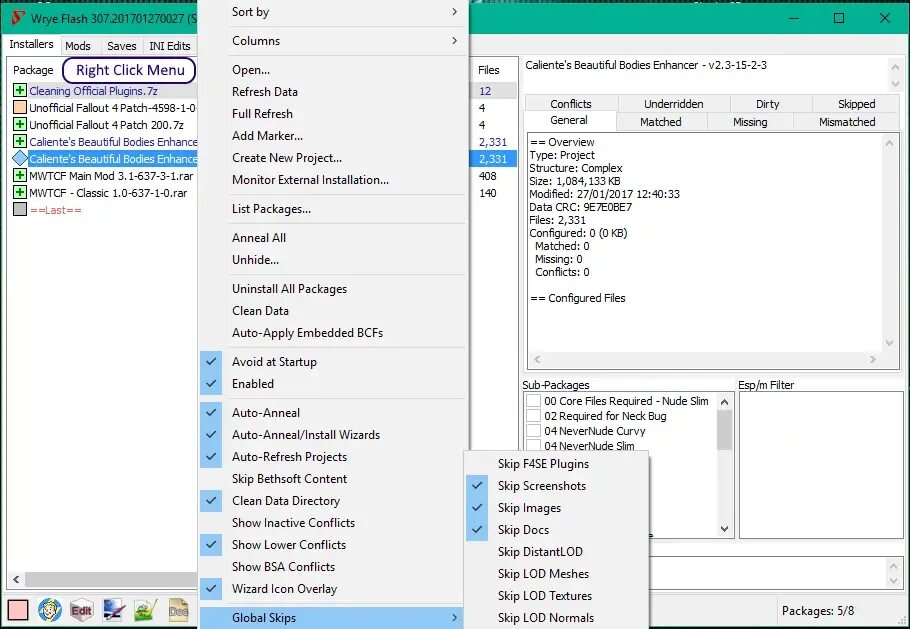Switch to the Mods tab

[x=78, y=46]
